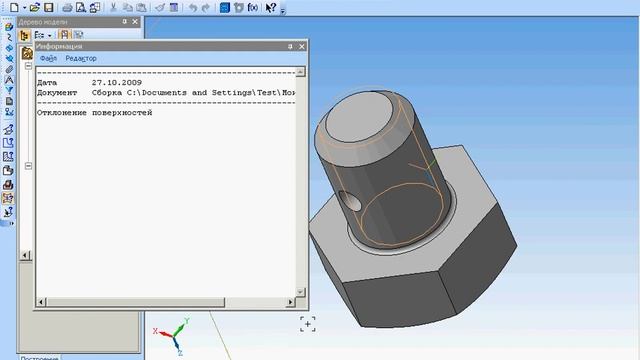
Task: Open the Variables f(x) tool
Action: point(253,7)
